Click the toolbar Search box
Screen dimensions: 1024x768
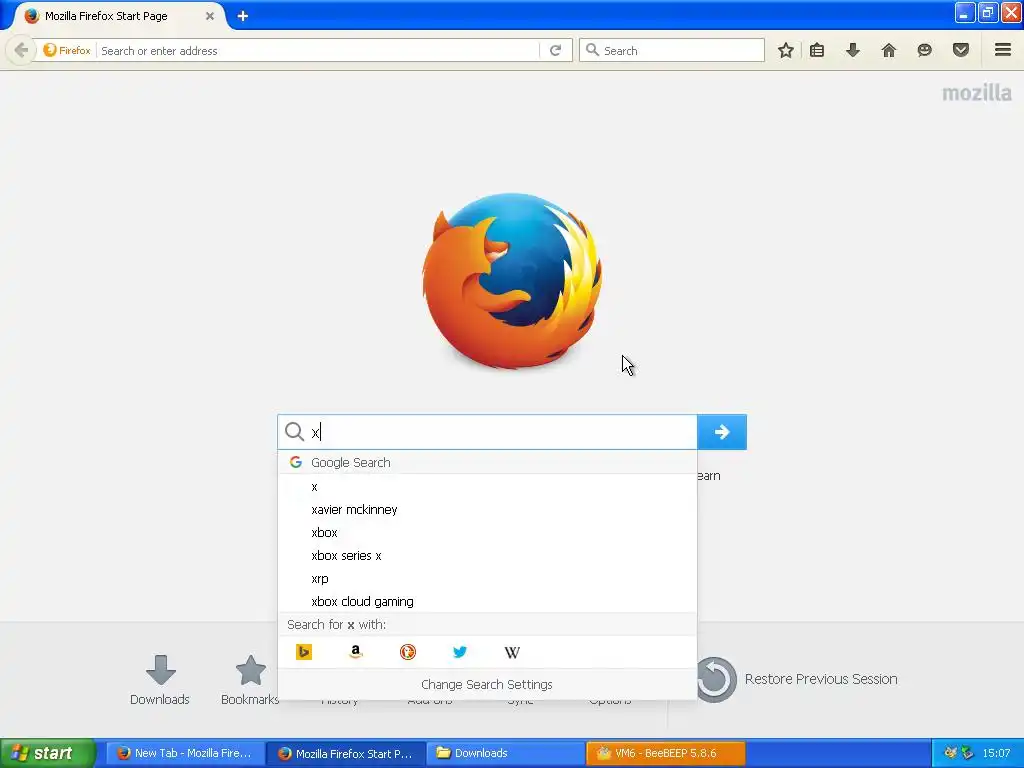coord(671,50)
